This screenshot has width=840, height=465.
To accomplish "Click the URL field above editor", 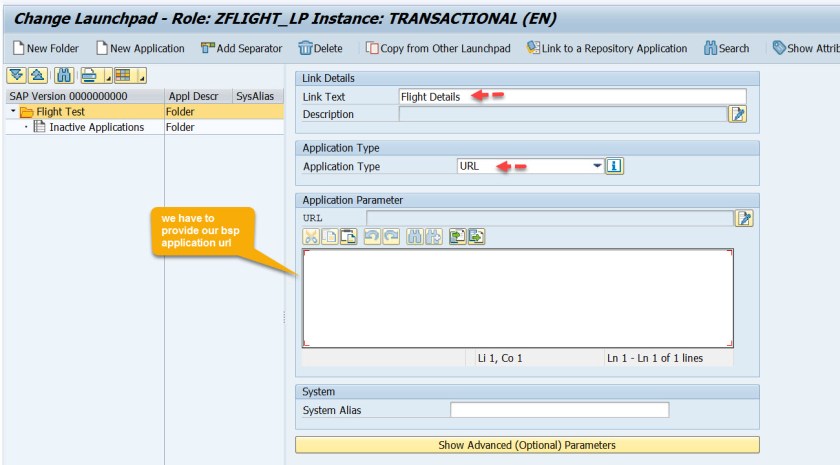I will (x=550, y=218).
